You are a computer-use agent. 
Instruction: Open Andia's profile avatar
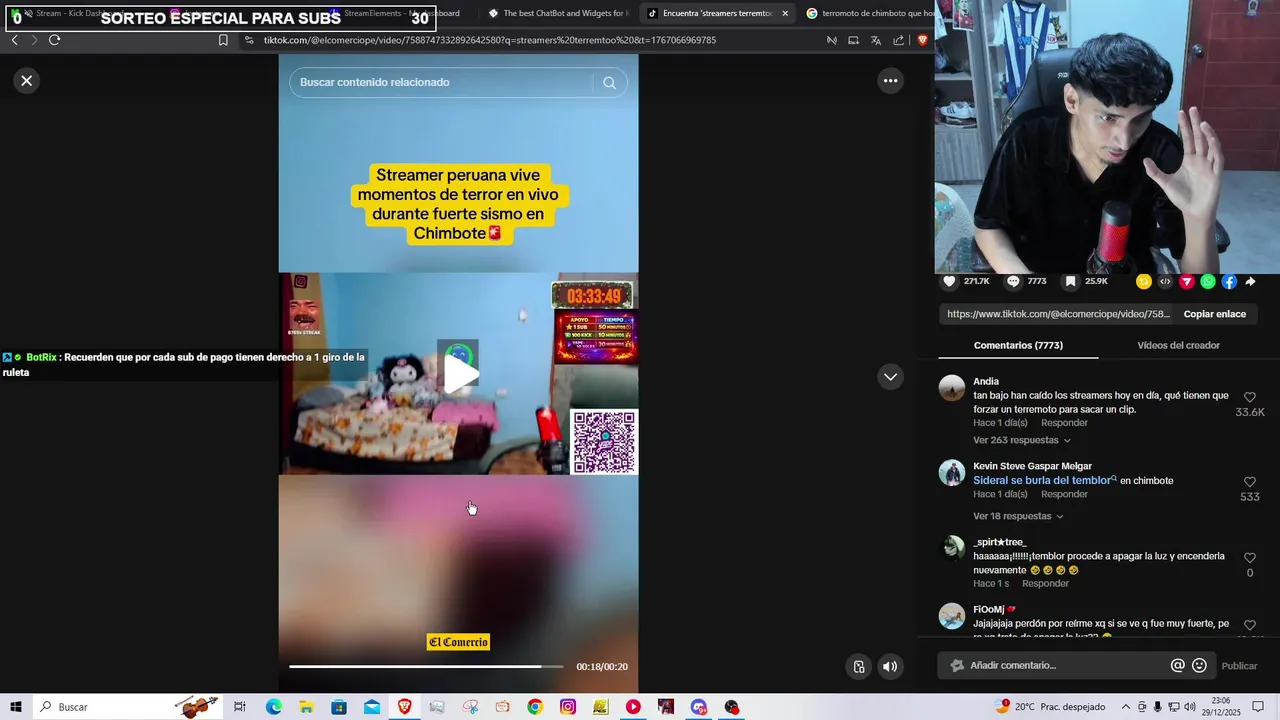(x=952, y=388)
